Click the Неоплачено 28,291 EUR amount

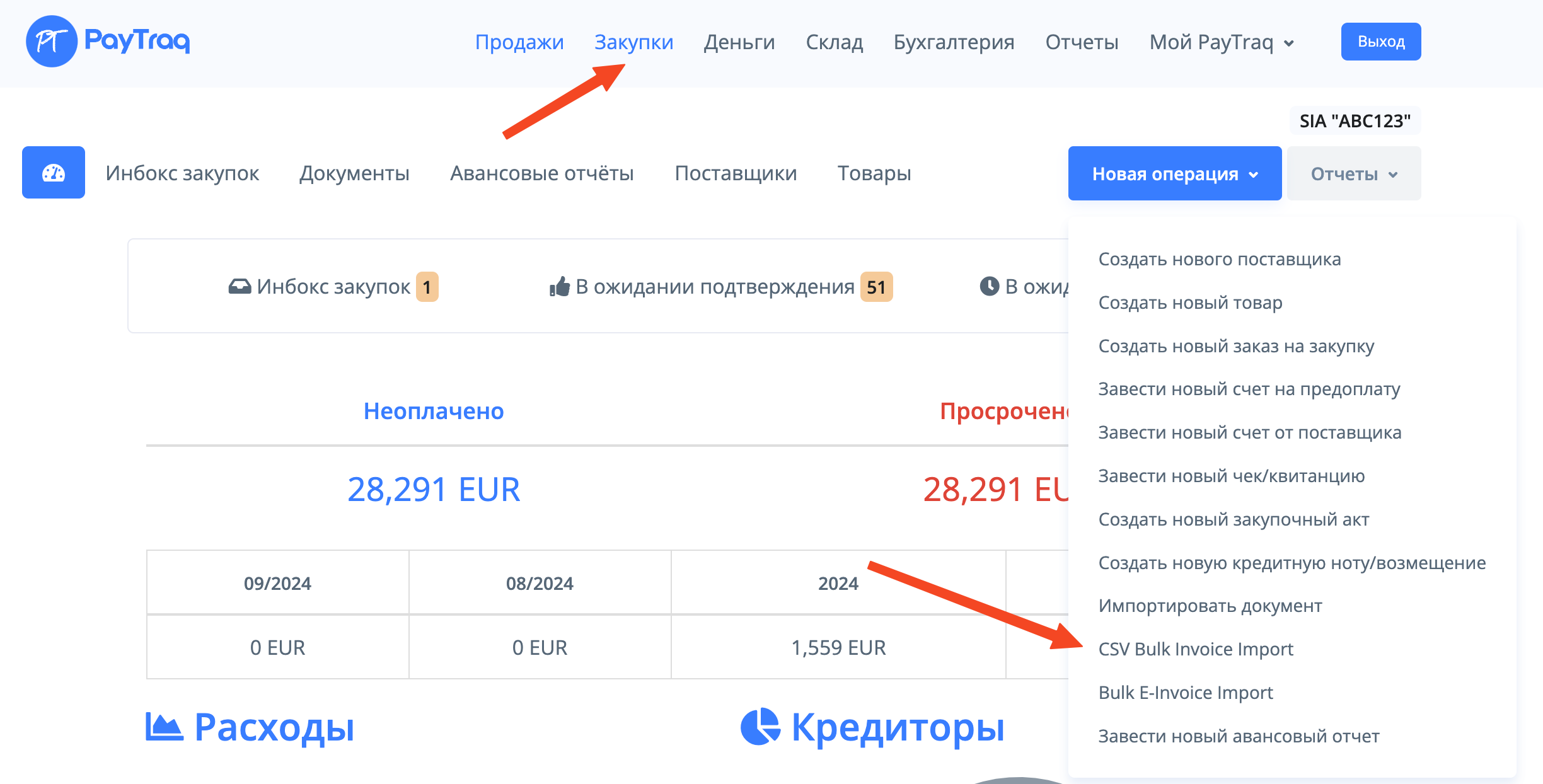434,490
